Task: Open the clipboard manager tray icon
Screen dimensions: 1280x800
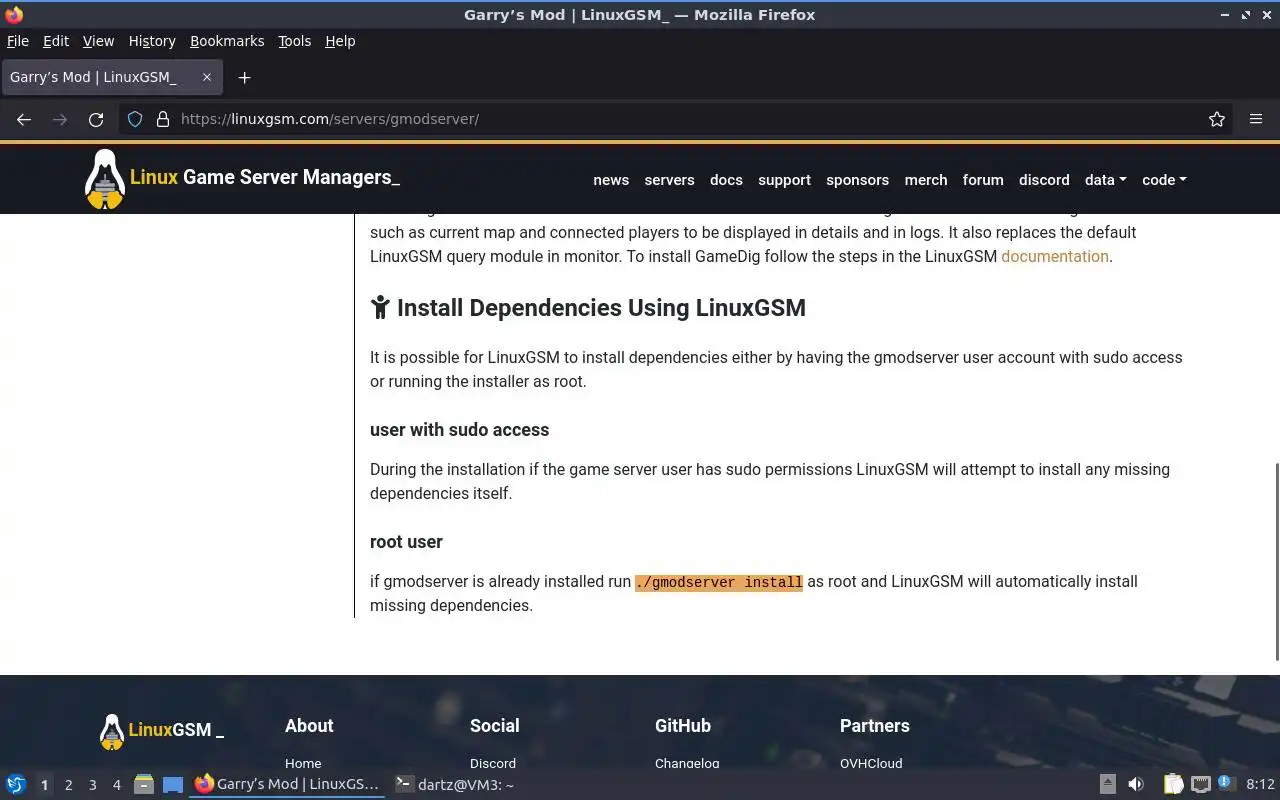Action: pos(1173,785)
